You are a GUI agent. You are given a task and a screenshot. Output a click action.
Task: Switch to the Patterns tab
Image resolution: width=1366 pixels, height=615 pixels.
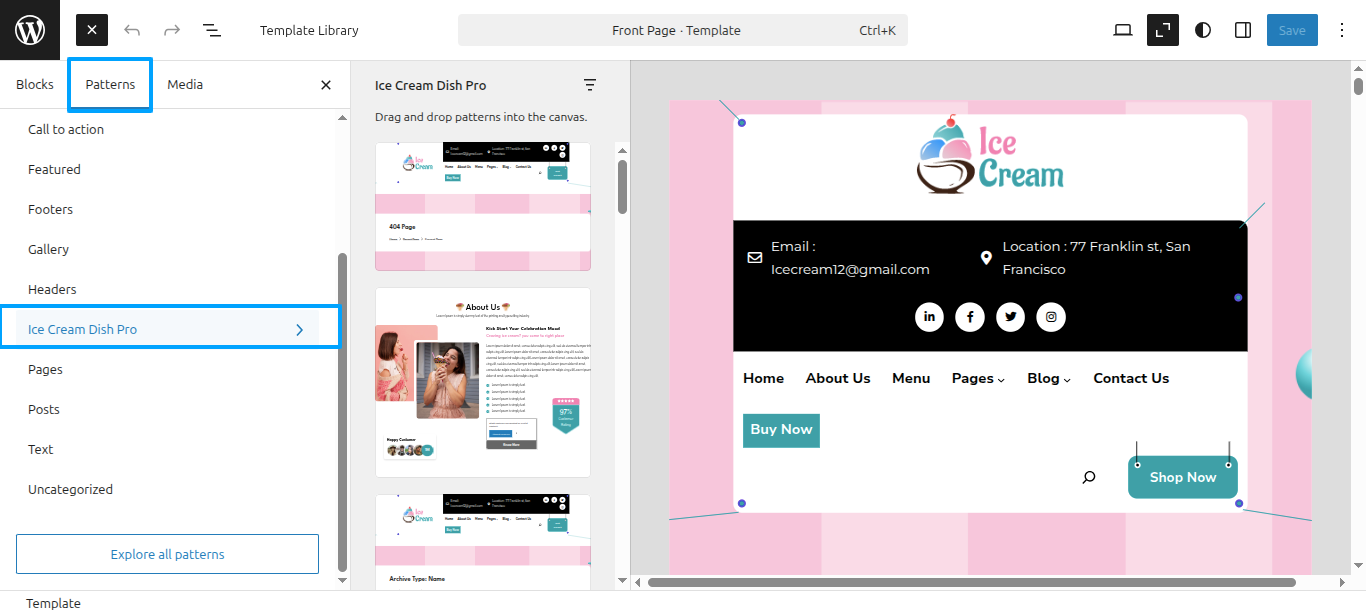click(110, 84)
